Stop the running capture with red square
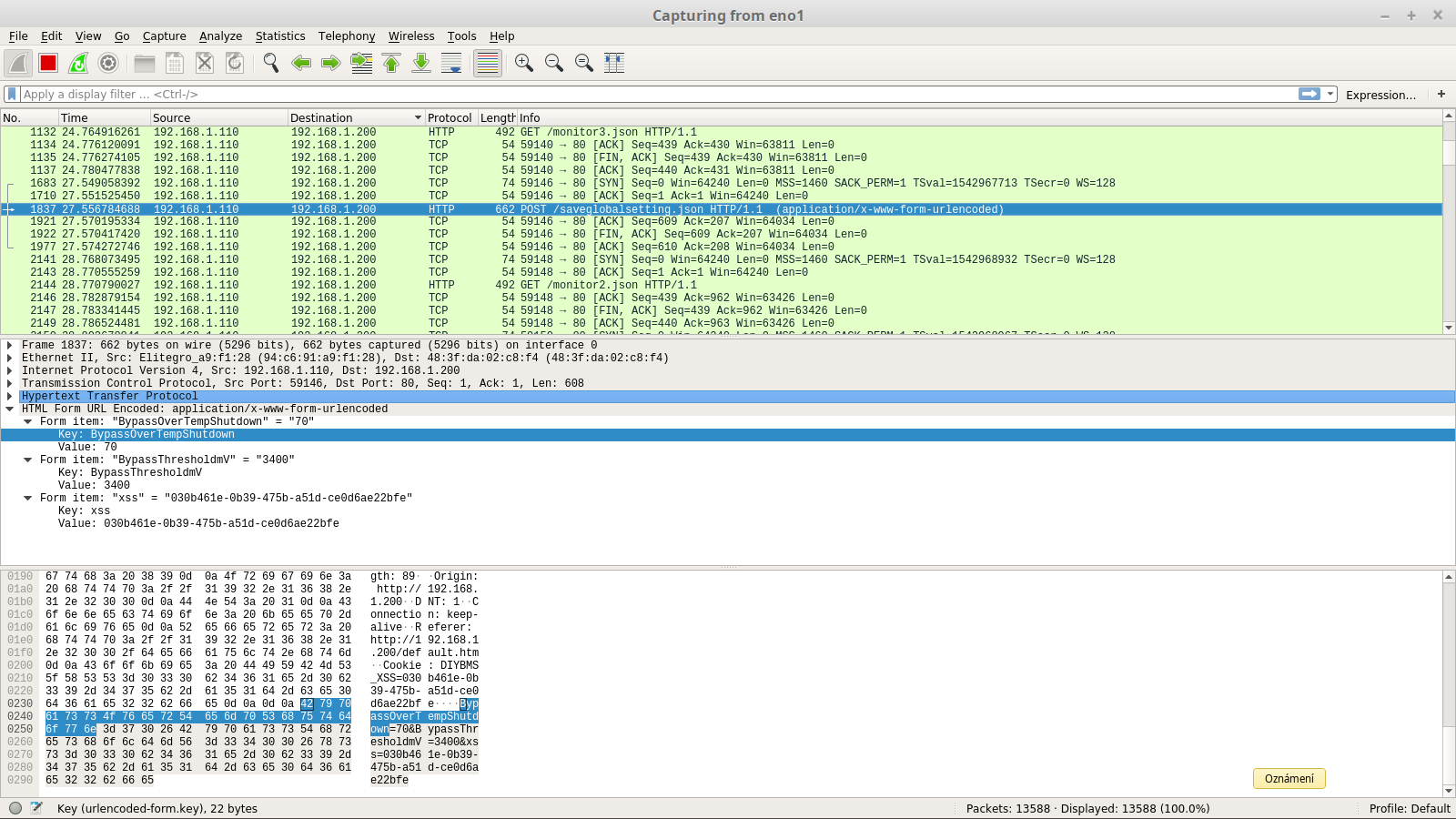The height and width of the screenshot is (819, 1456). pyautogui.click(x=48, y=63)
